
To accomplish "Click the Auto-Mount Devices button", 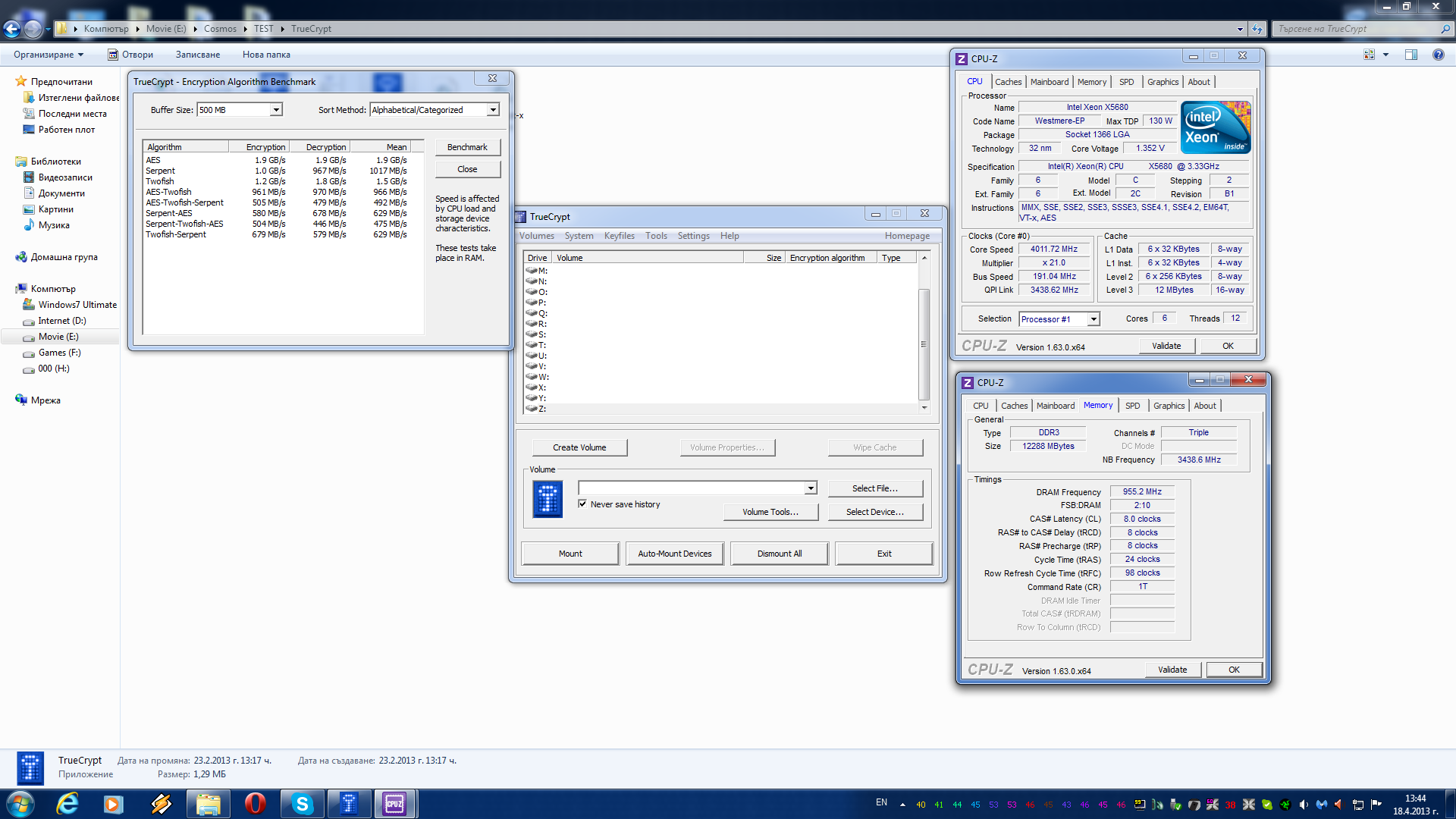I will pyautogui.click(x=674, y=554).
